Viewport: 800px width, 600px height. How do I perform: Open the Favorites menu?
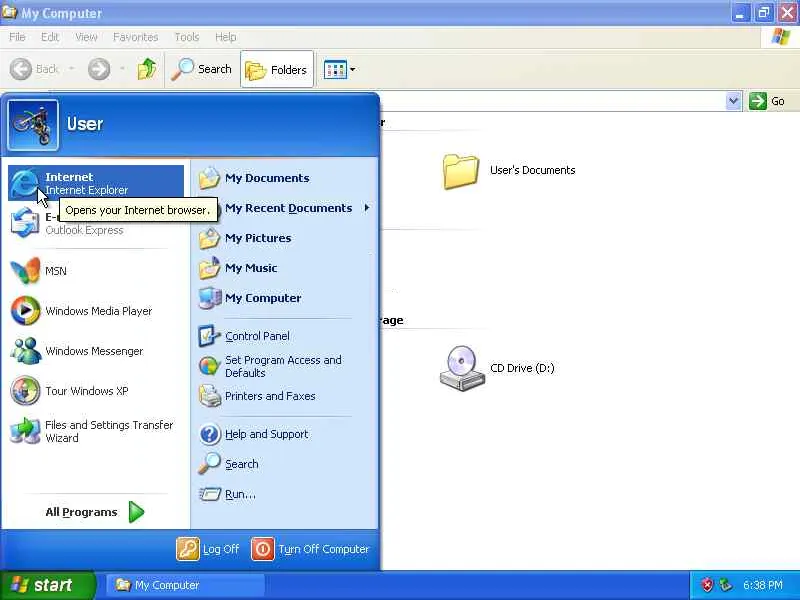tap(136, 37)
